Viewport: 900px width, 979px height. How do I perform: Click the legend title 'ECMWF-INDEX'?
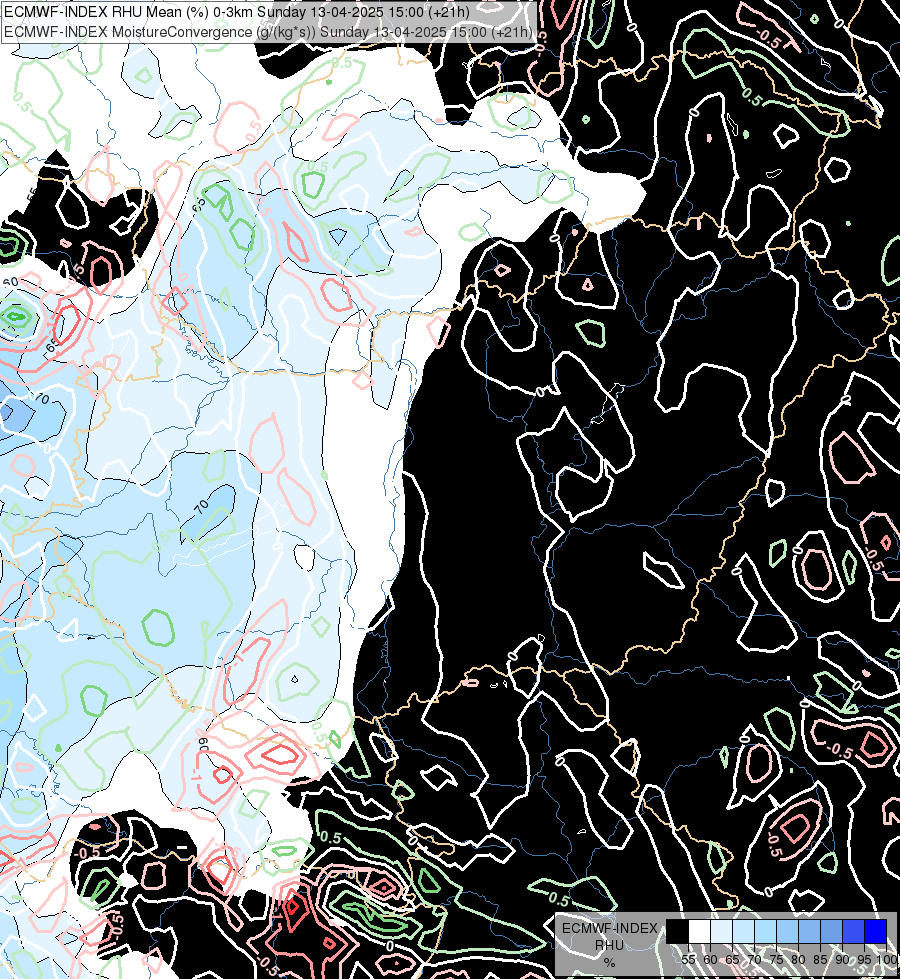click(x=610, y=928)
